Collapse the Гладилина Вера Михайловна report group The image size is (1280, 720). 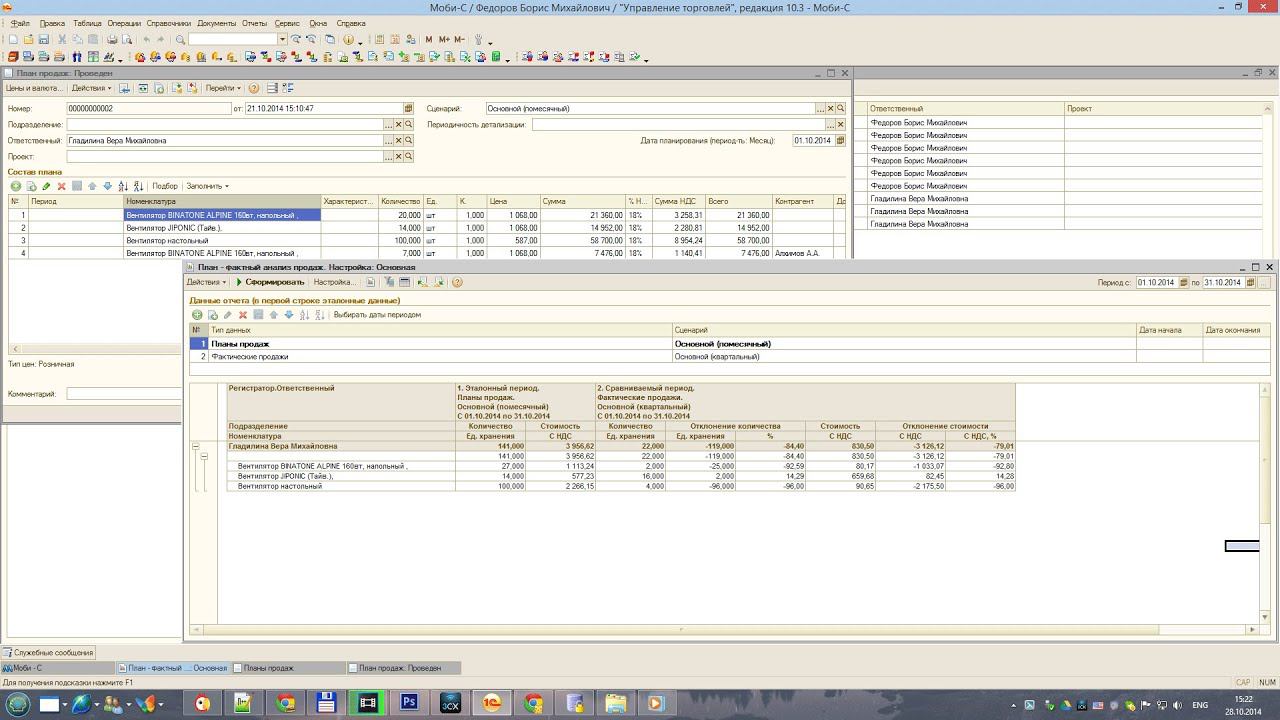pyautogui.click(x=196, y=446)
